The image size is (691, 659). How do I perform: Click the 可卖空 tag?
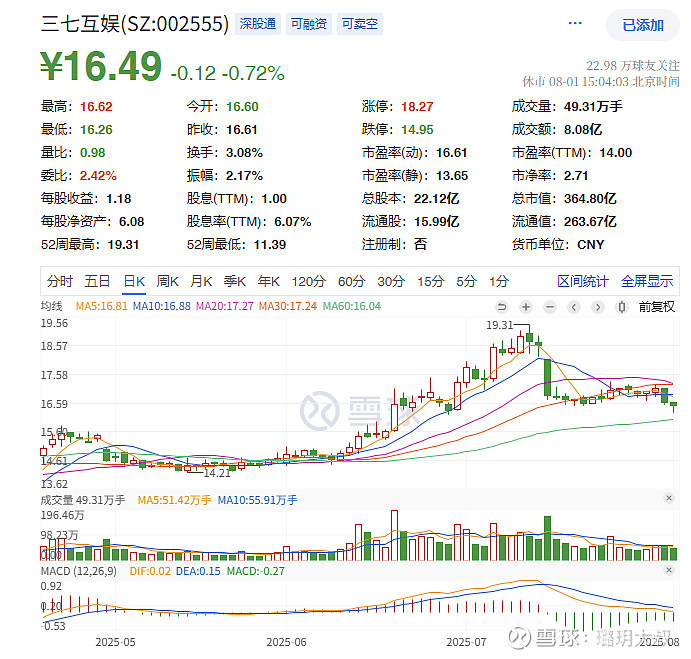(x=360, y=23)
